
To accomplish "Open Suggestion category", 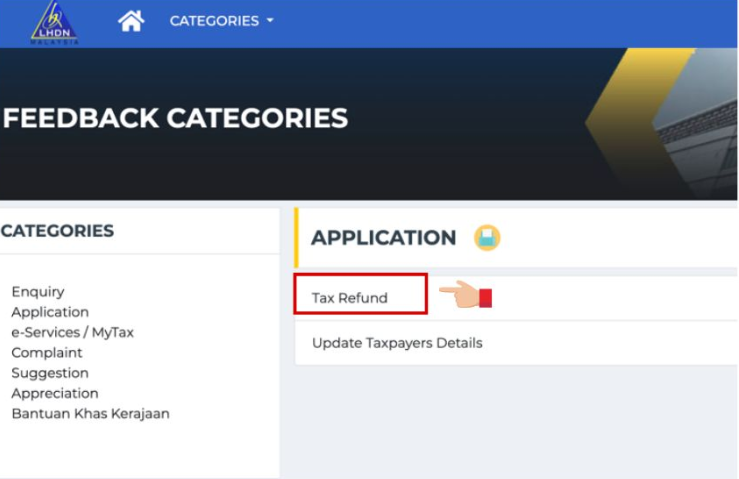I will click(x=50, y=373).
